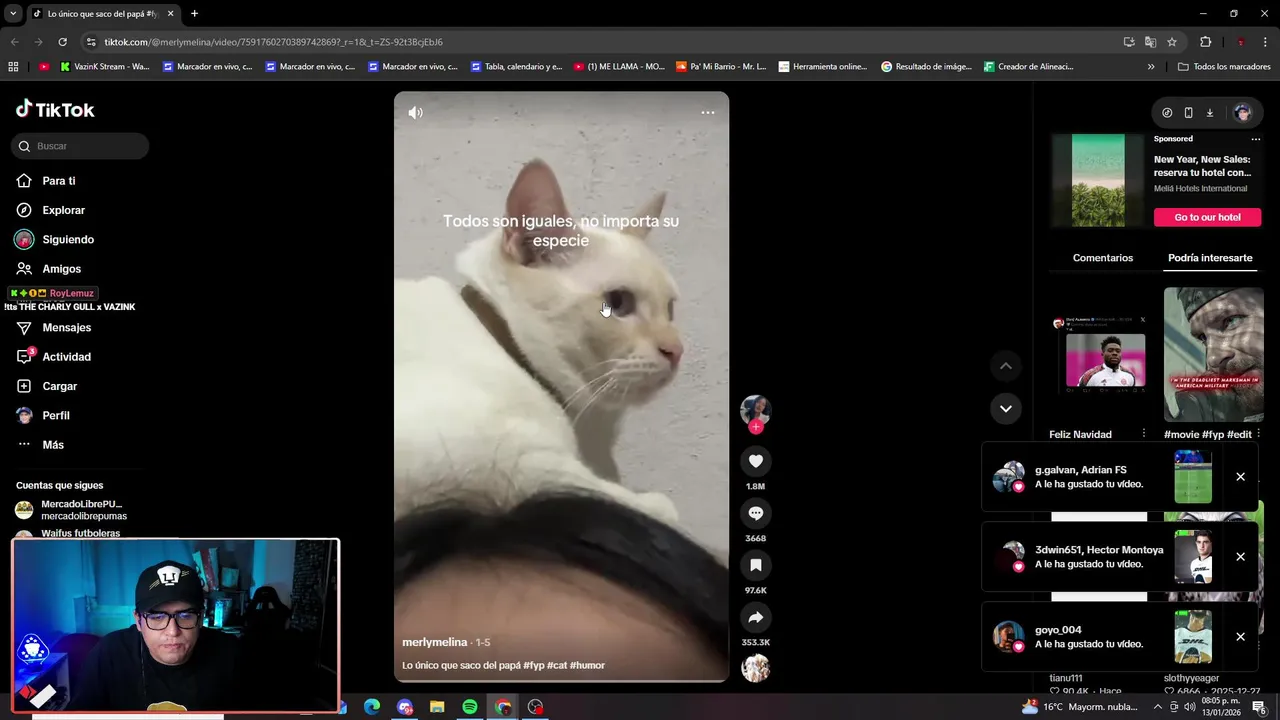Screen dimensions: 1280x720
Task: Dismiss the goyo_004 like notification
Action: (x=1240, y=637)
